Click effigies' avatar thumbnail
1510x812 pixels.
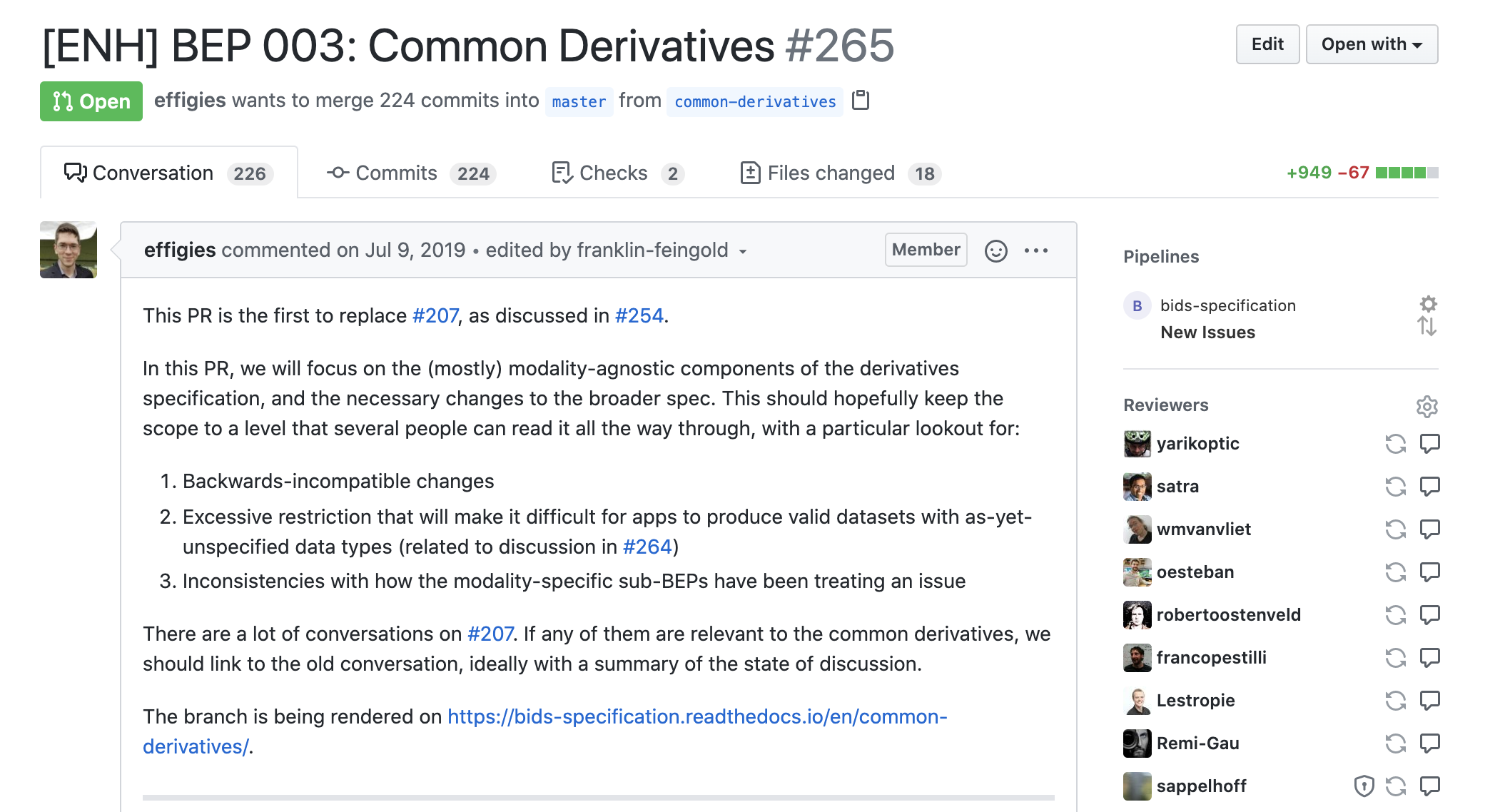(x=69, y=250)
